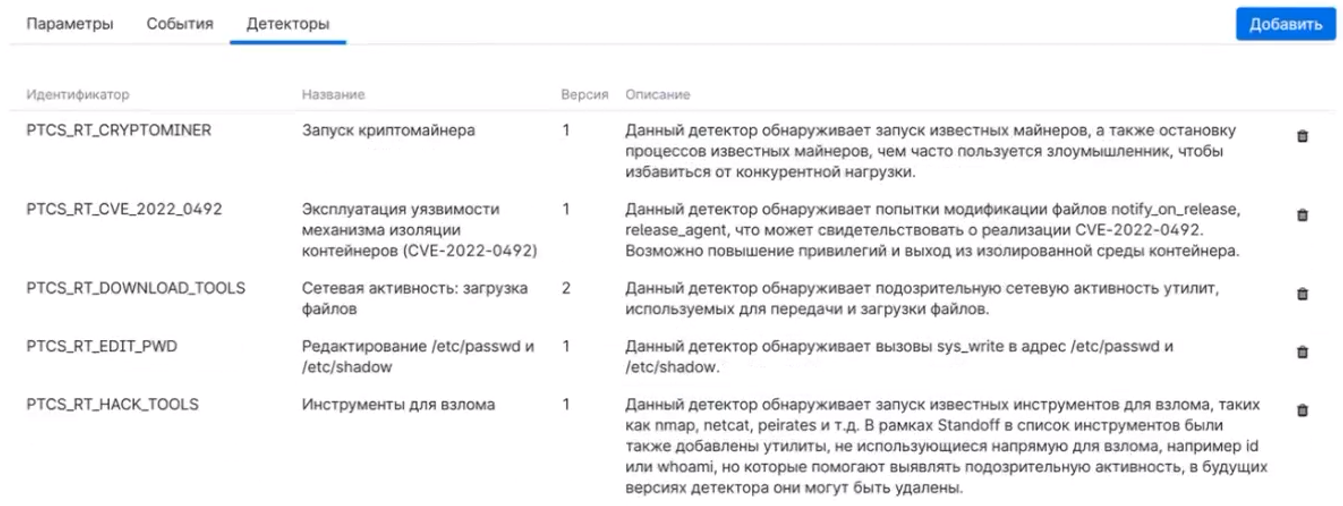Click the PTCS_RT_DOWNLOAD_TOOLS identifier
This screenshot has width=1343, height=506.
[136, 288]
